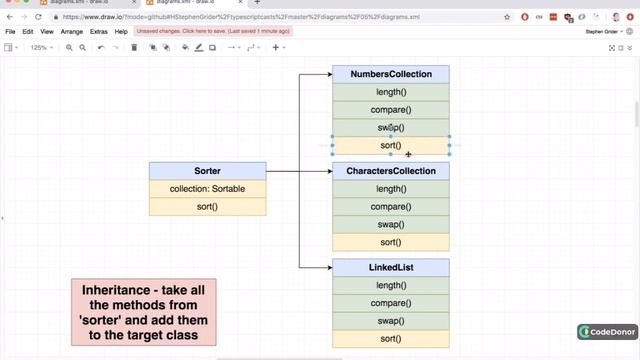Select length() in NumbersCollection

[x=391, y=92]
